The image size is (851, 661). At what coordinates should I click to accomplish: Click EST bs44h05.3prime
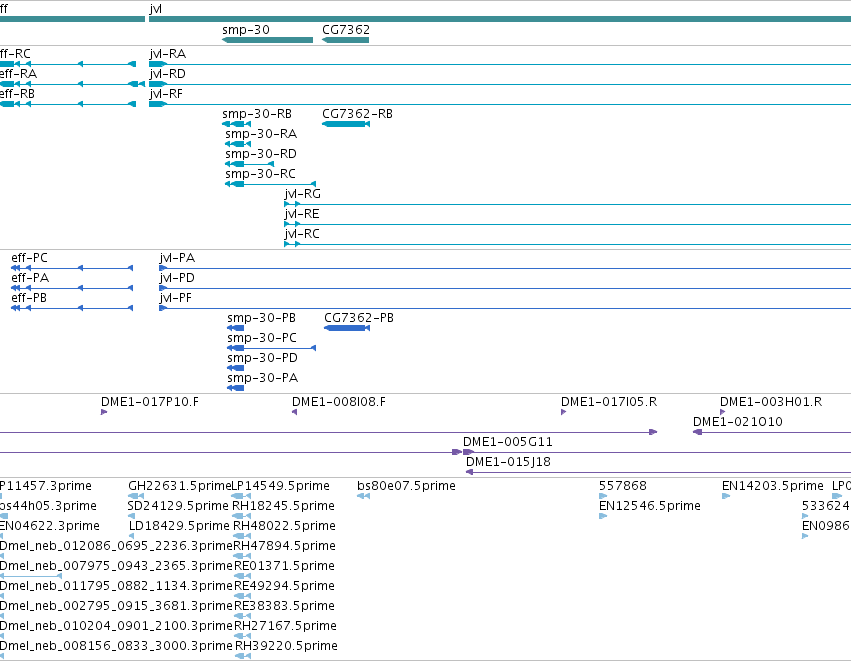(3, 516)
